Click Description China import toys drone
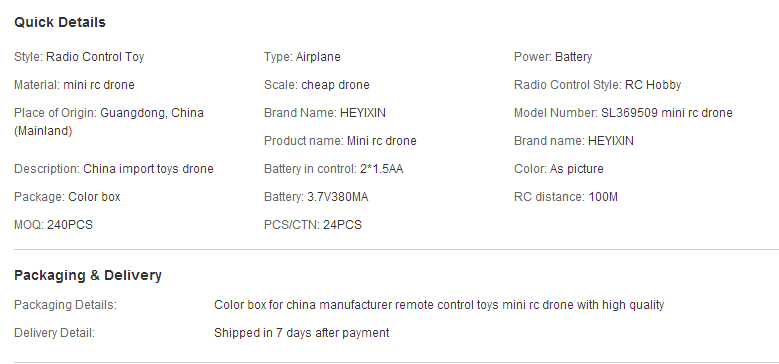Screen dimensions: 779x364 pos(114,169)
